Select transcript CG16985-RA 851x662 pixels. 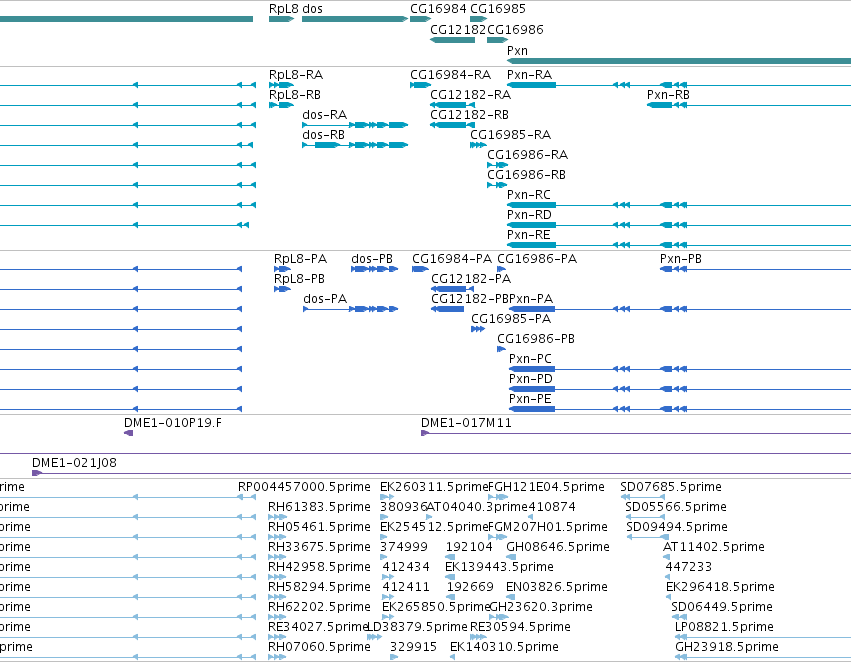[478, 145]
